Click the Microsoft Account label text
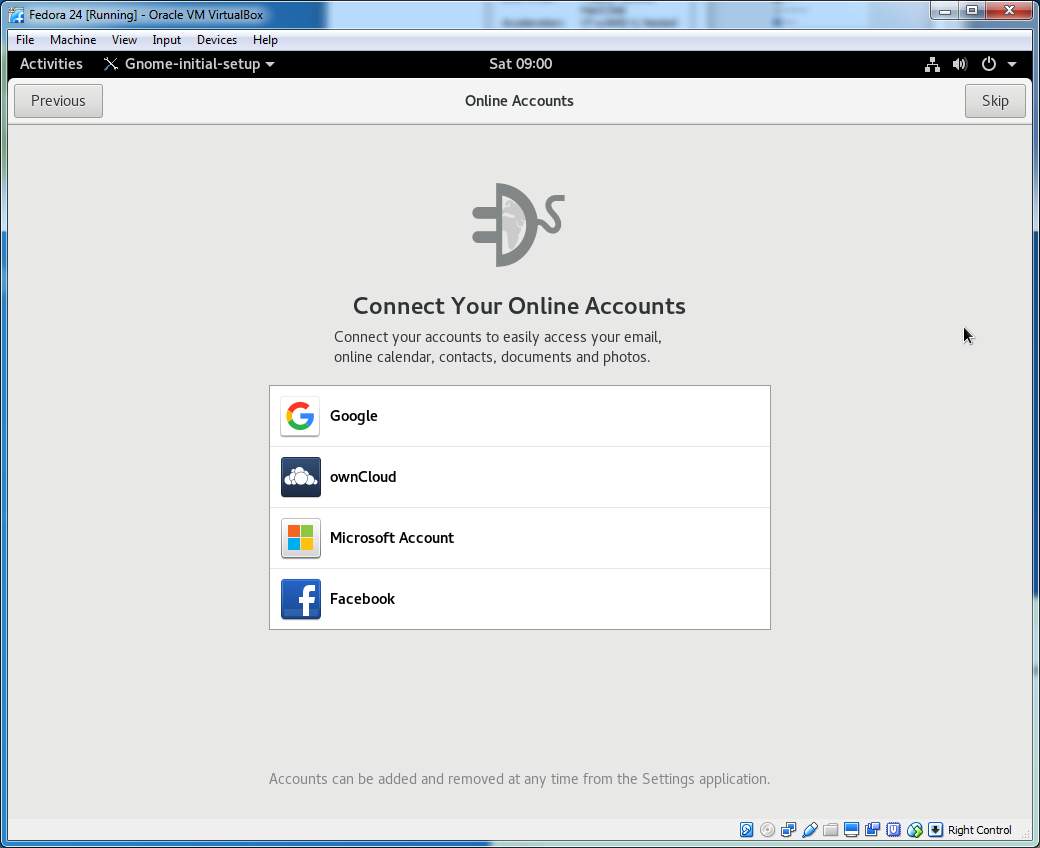1040x848 pixels. [x=392, y=538]
